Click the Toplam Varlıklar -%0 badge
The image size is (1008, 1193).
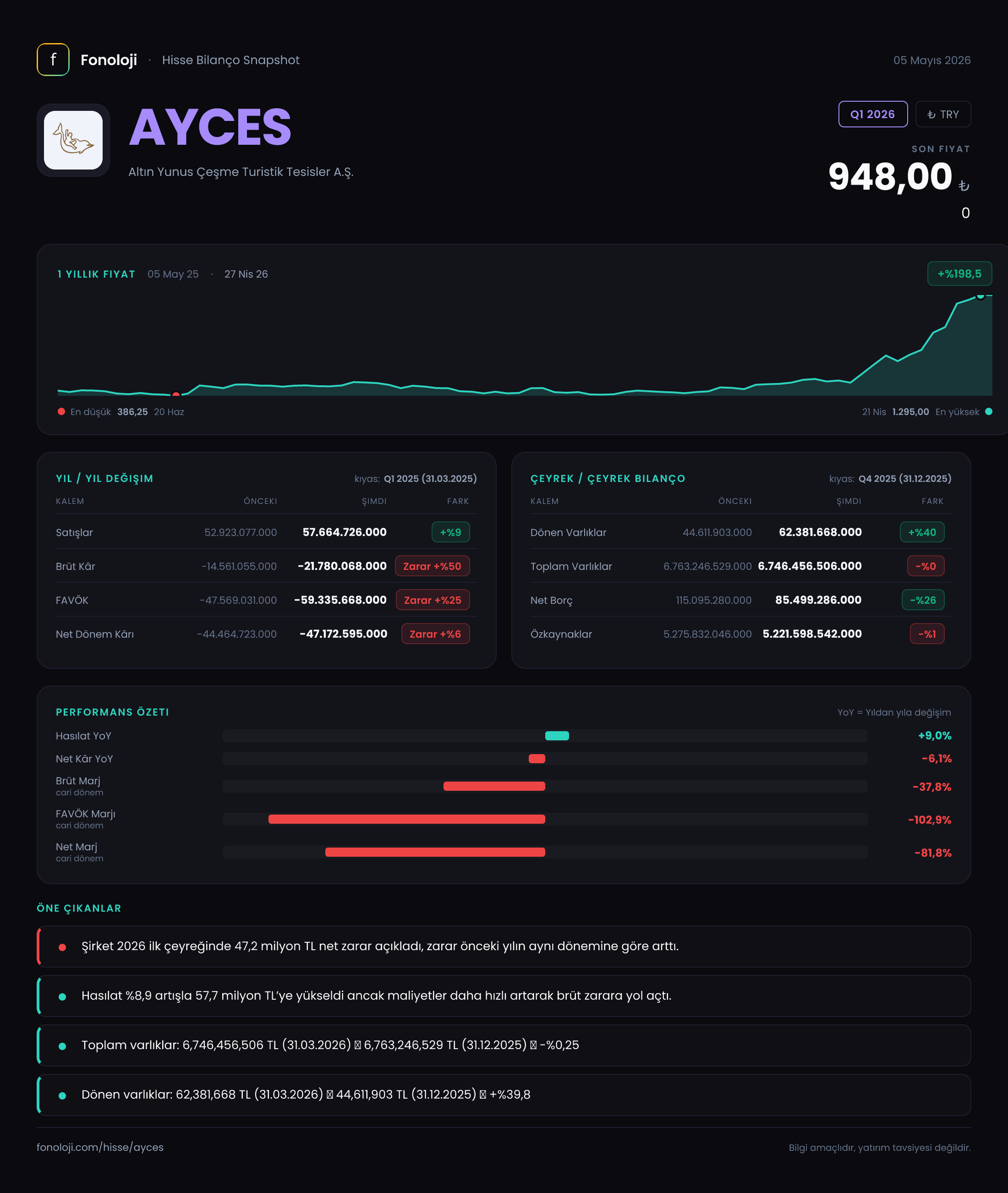[926, 566]
